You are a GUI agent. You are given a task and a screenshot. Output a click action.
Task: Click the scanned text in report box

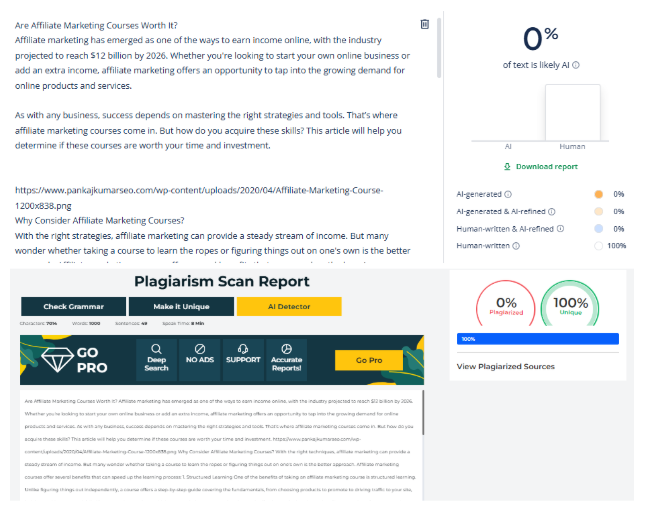click(x=220, y=445)
